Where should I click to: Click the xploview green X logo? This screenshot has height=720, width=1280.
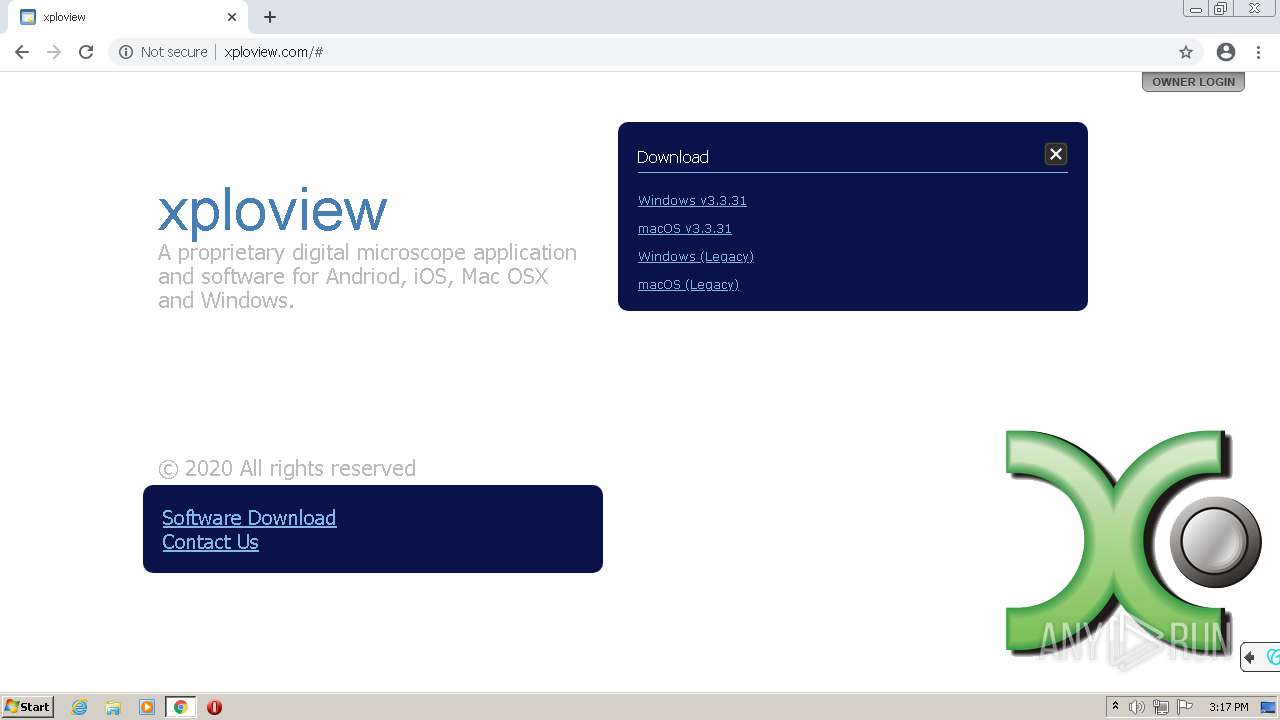(1132, 543)
